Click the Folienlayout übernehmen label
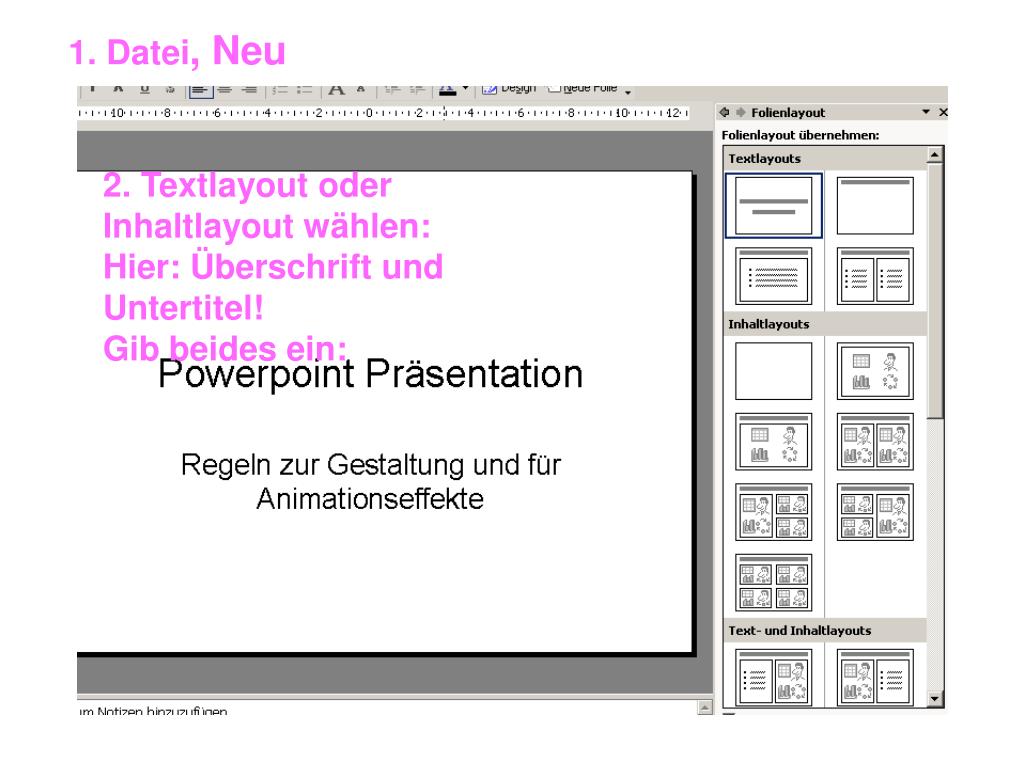The width and height of the screenshot is (1024, 768). click(x=800, y=135)
